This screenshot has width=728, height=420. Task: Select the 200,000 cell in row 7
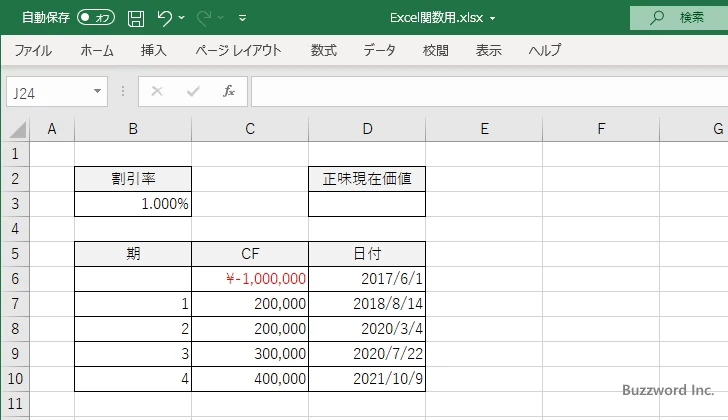[250, 304]
